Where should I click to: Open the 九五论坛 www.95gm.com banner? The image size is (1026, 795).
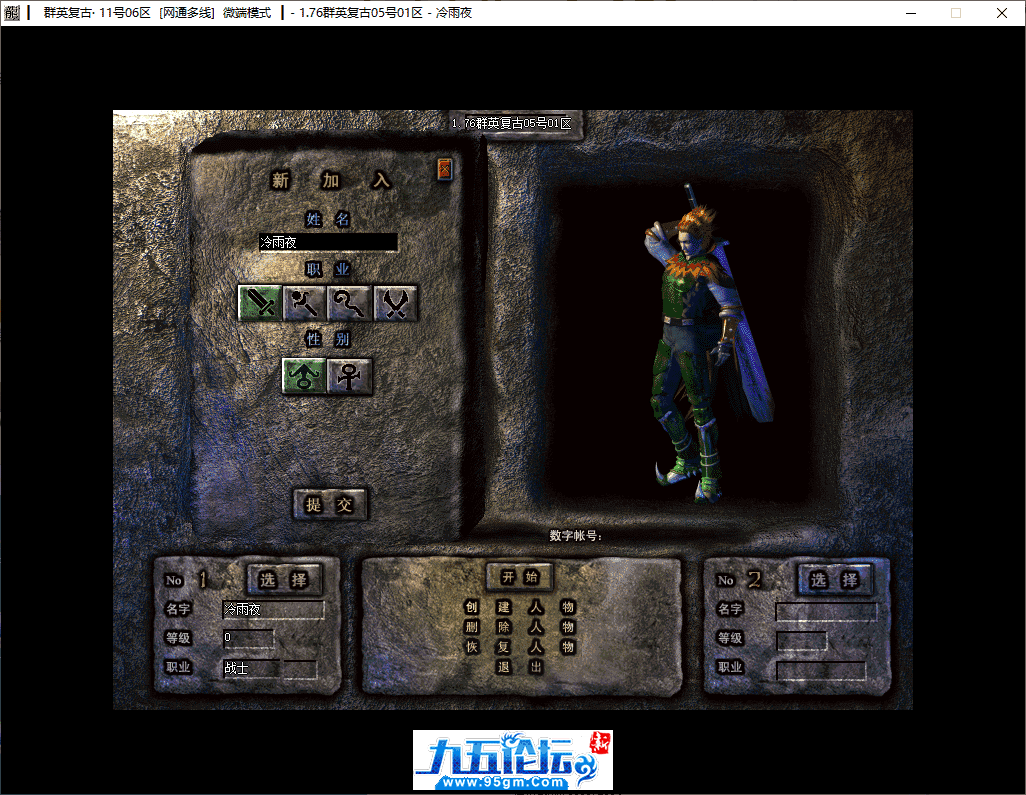tap(513, 760)
